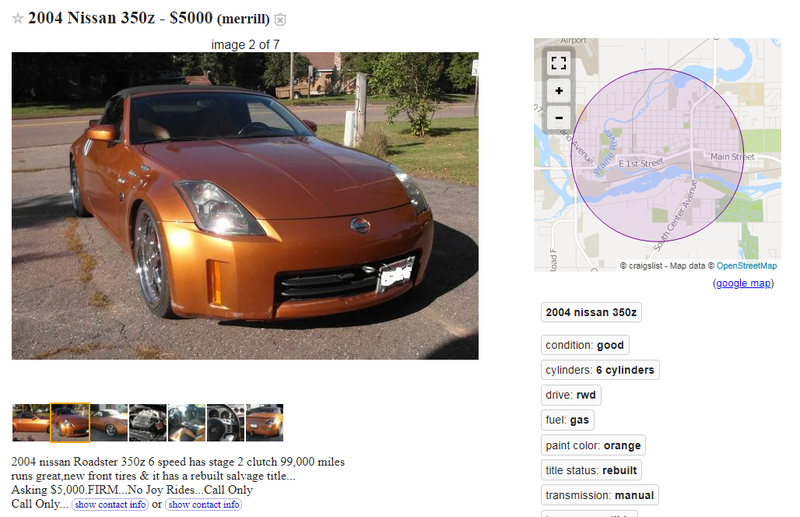Show the second contact info after 'or'
The height and width of the screenshot is (517, 800).
pyautogui.click(x=204, y=504)
